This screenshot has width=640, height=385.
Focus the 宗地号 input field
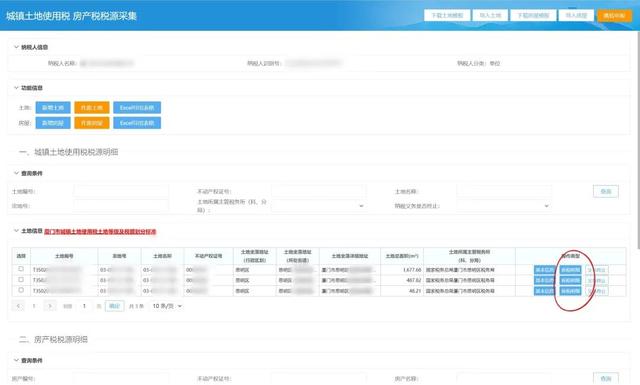click(x=121, y=206)
